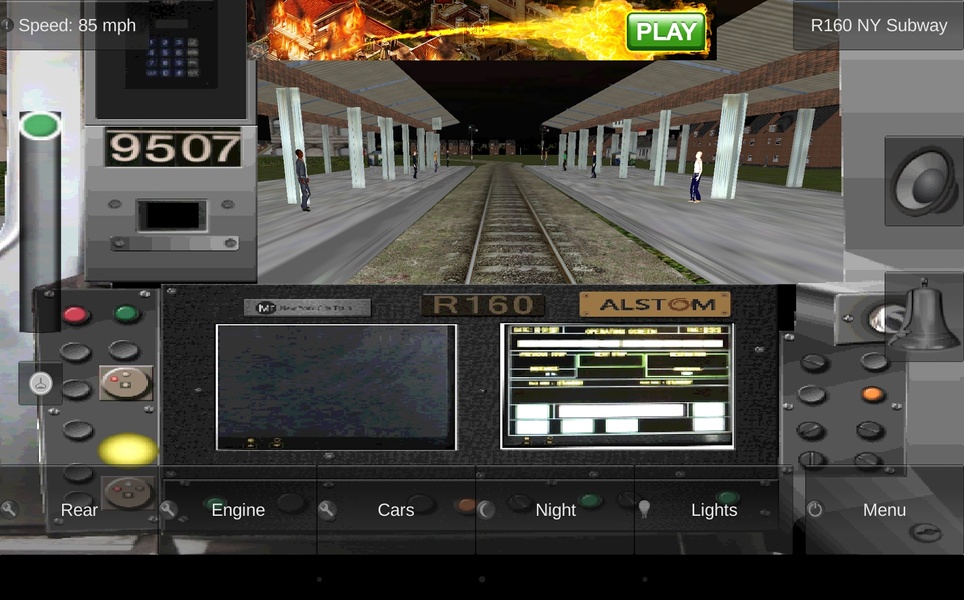
Task: Tap the 9507 car number display
Action: (173, 148)
